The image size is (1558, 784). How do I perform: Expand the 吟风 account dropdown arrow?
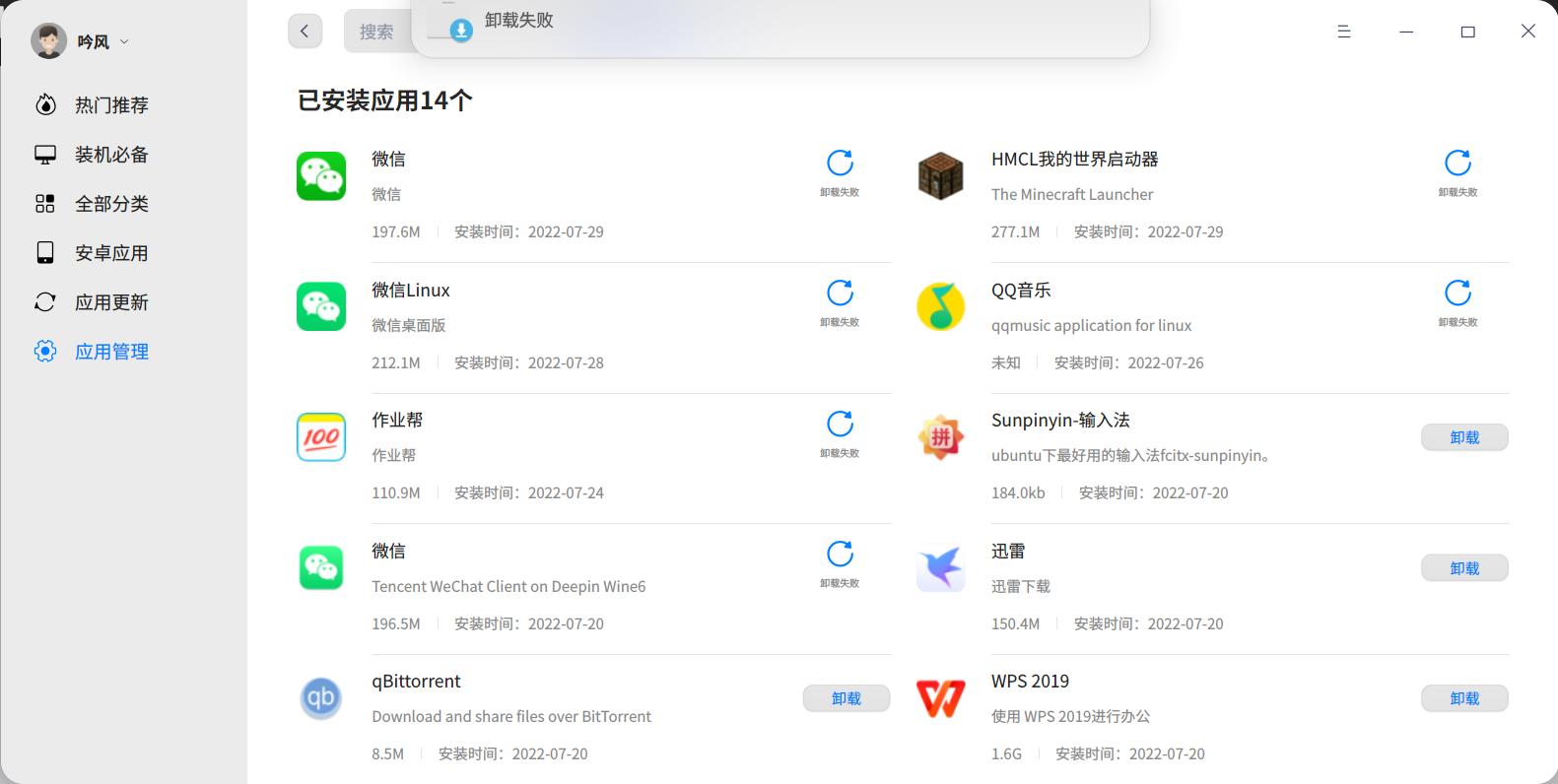point(124,41)
